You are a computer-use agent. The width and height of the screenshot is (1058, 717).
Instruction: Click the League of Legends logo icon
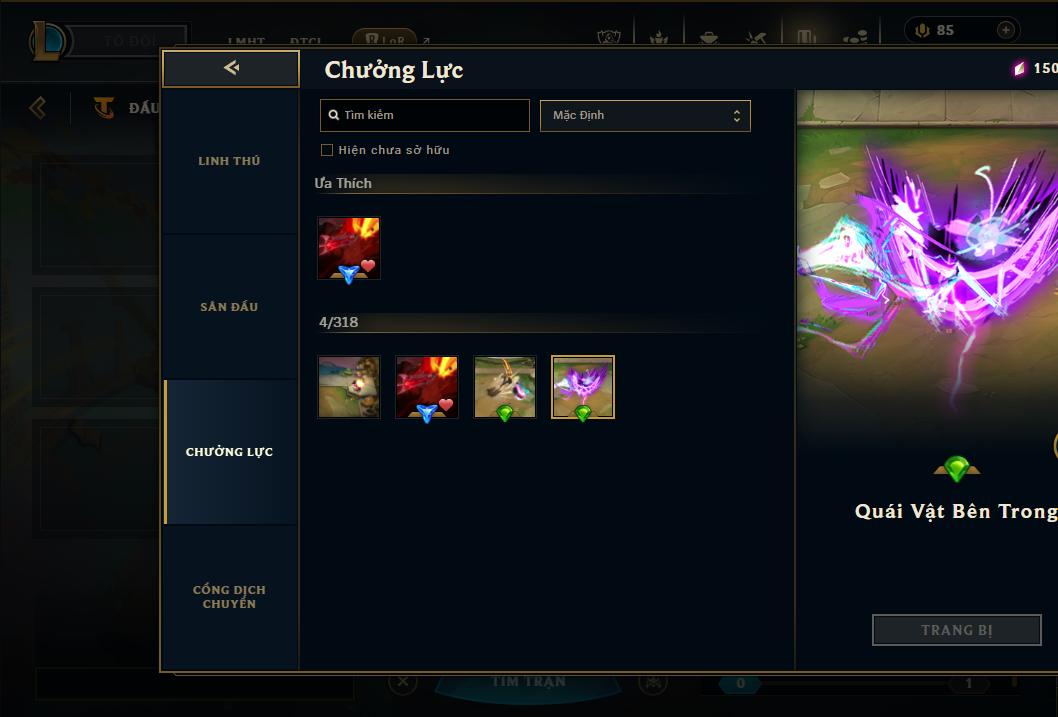47,40
